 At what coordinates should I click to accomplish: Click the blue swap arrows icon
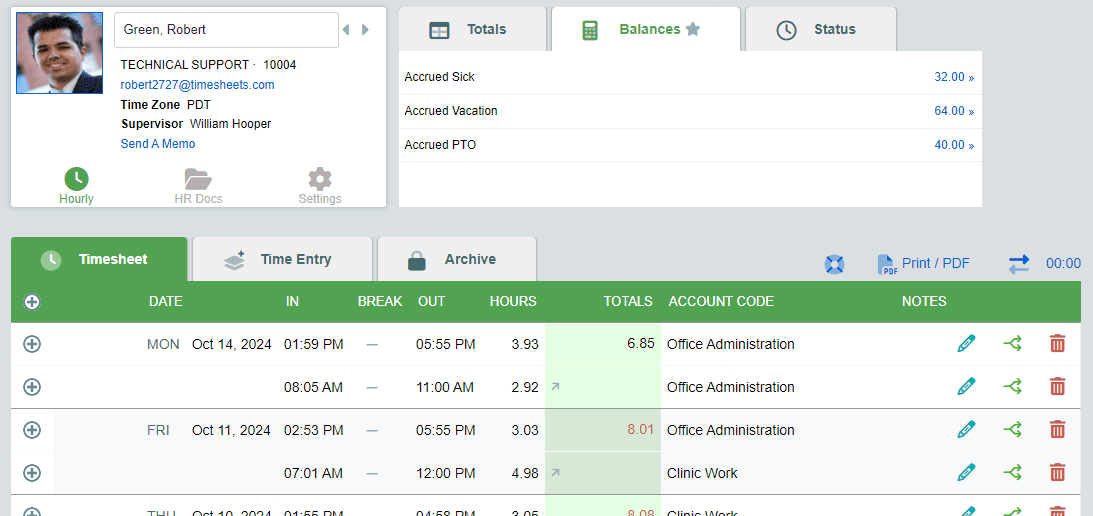pyautogui.click(x=1018, y=264)
